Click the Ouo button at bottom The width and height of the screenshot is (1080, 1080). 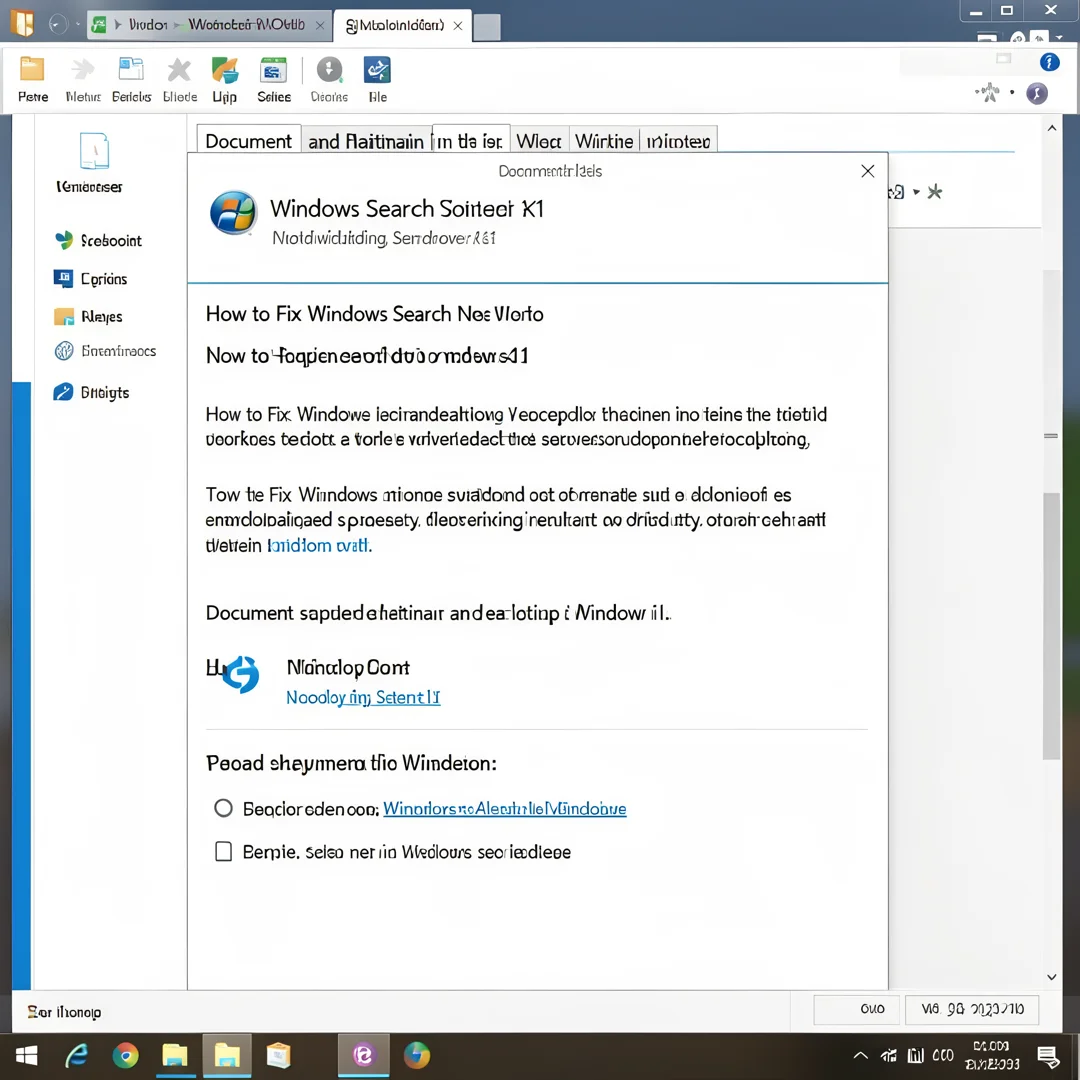(x=856, y=1009)
